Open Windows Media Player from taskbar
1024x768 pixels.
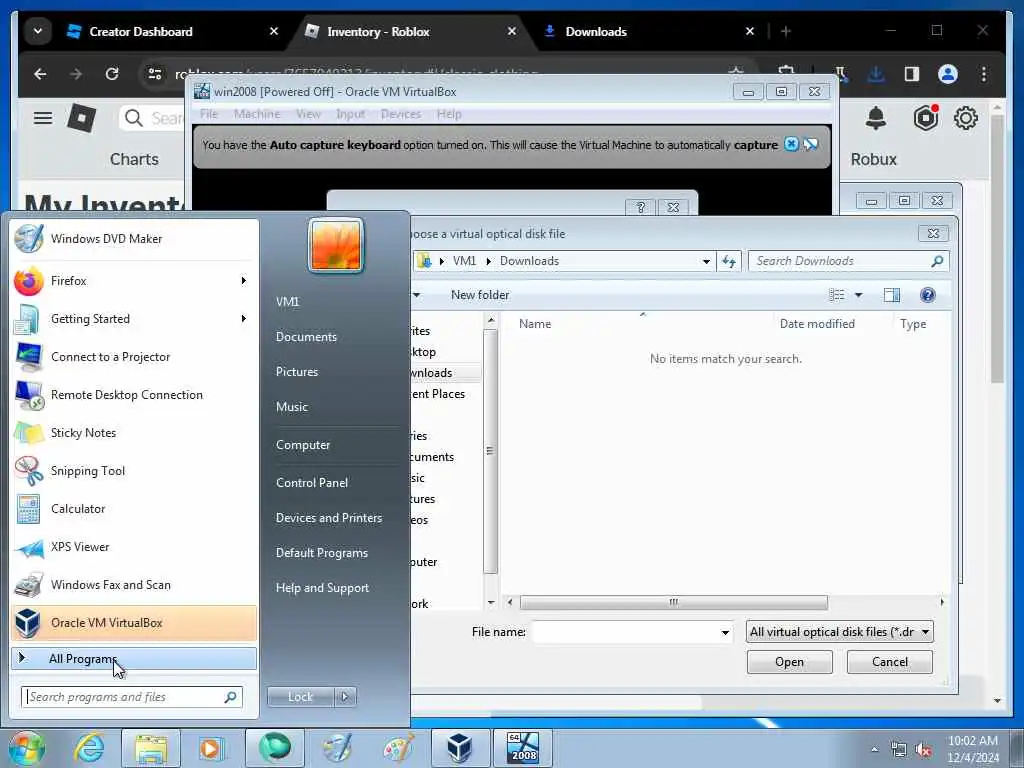pos(211,748)
